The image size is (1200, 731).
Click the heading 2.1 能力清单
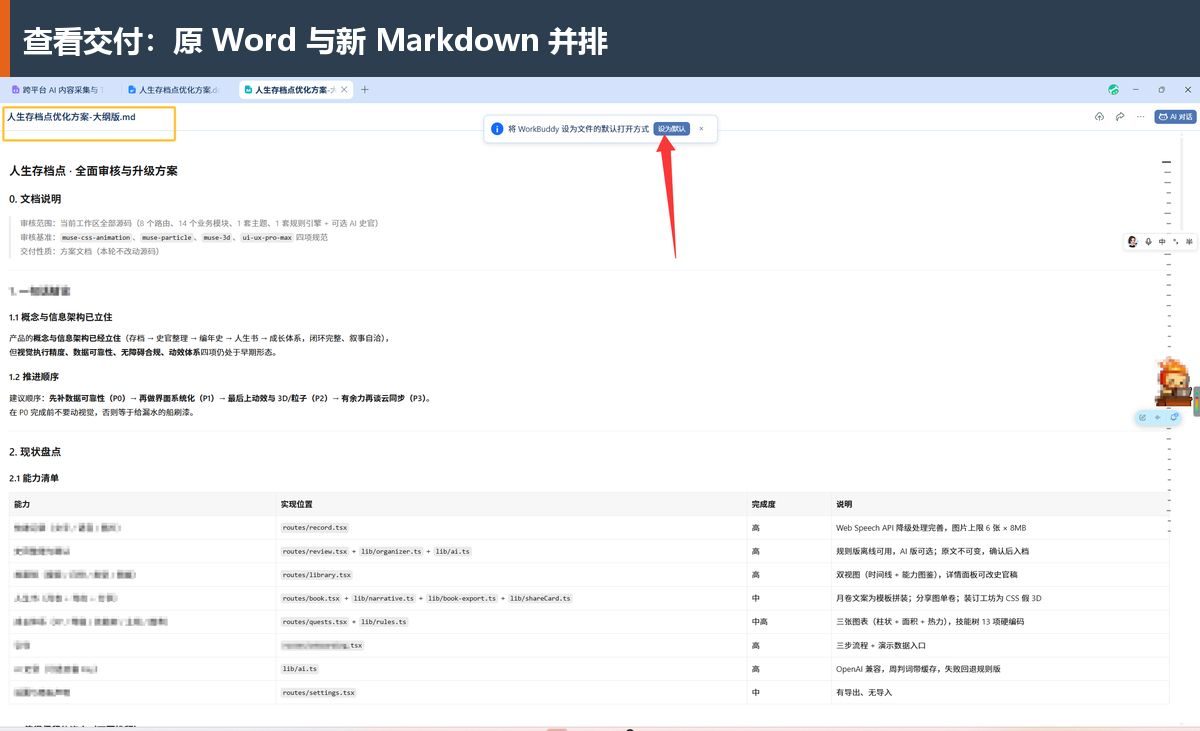[34, 479]
